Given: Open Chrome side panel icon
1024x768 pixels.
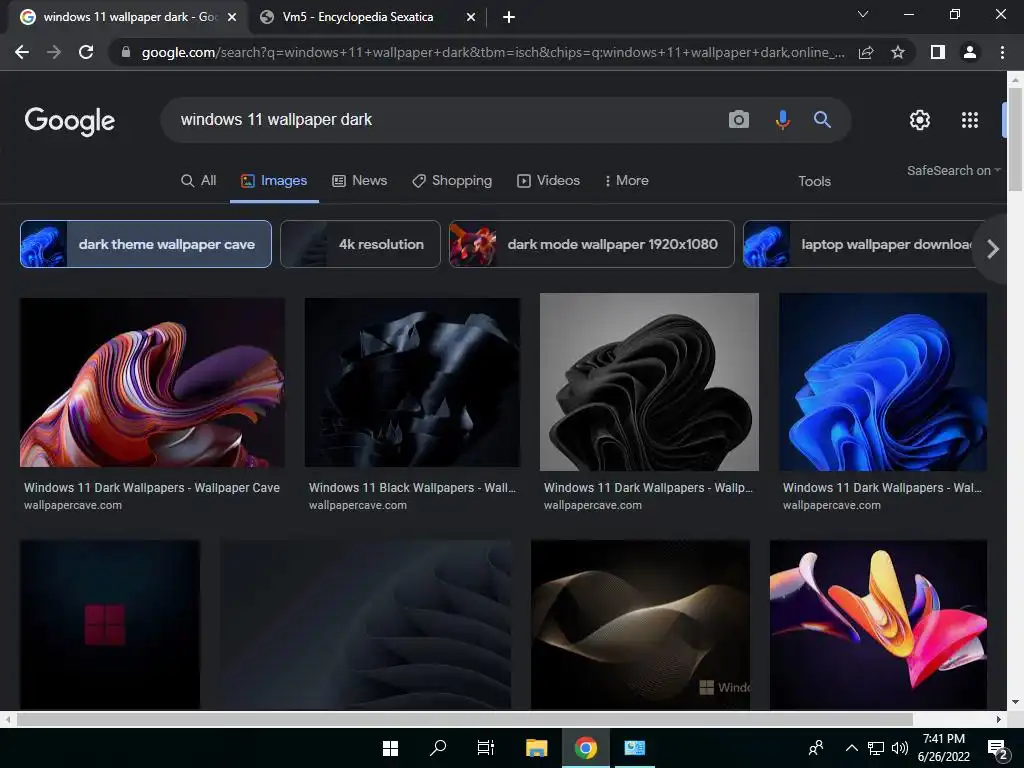Looking at the screenshot, I should tap(938, 52).
